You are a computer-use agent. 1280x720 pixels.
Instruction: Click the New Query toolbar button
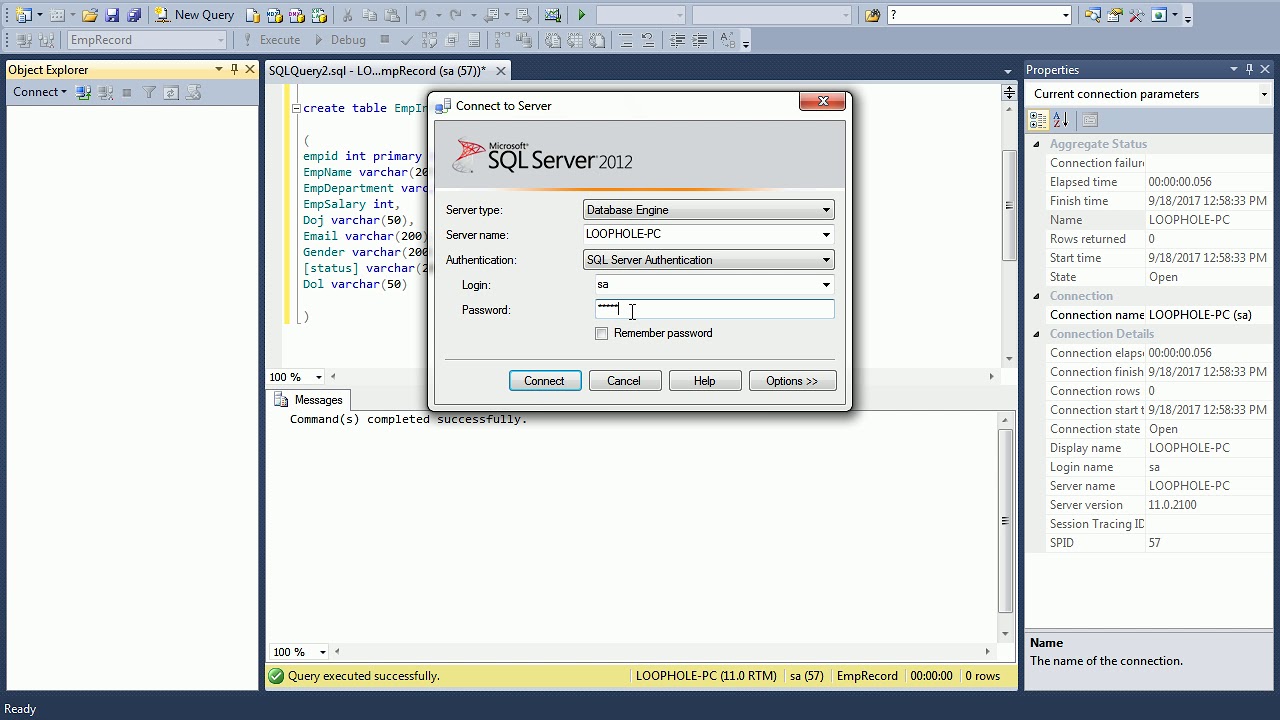tap(195, 15)
